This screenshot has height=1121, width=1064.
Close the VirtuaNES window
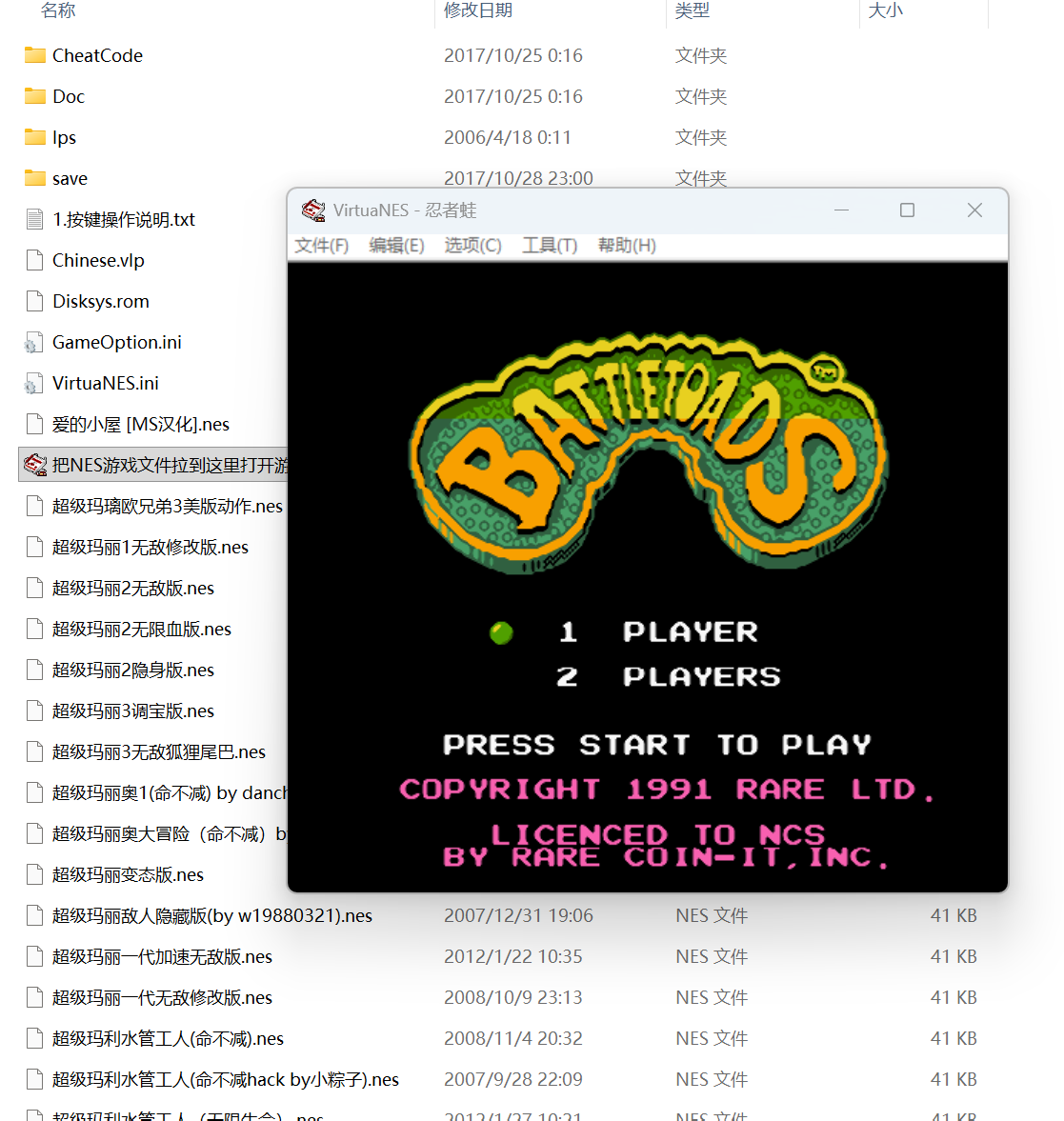coord(974,210)
